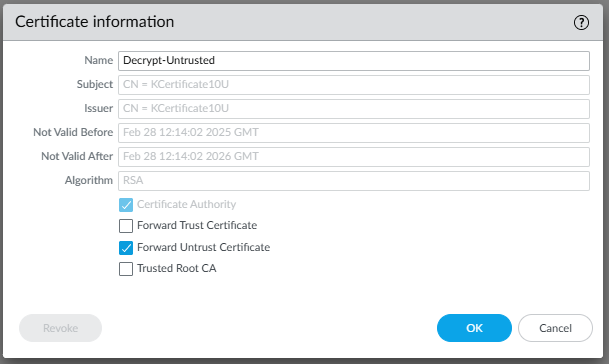Viewport: 609px width, 364px height.
Task: Enable the Forward Trust Certificate checkbox
Action: (126, 226)
